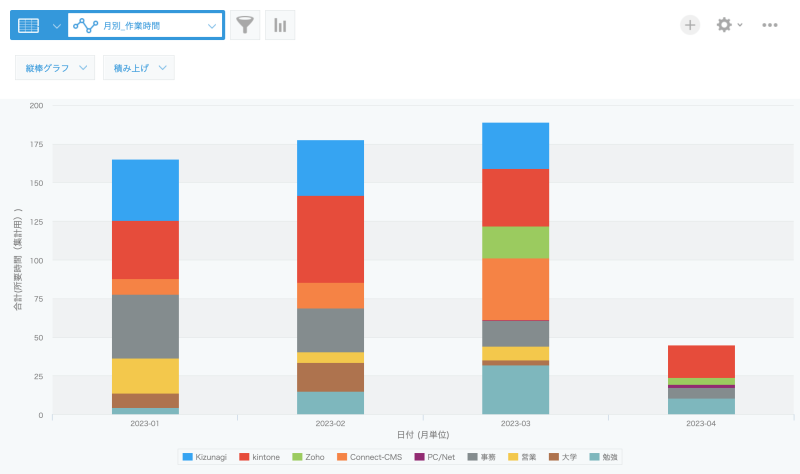Click the 日付 (月単位) axis title
Viewport: 800px width, 474px height.
[423, 435]
